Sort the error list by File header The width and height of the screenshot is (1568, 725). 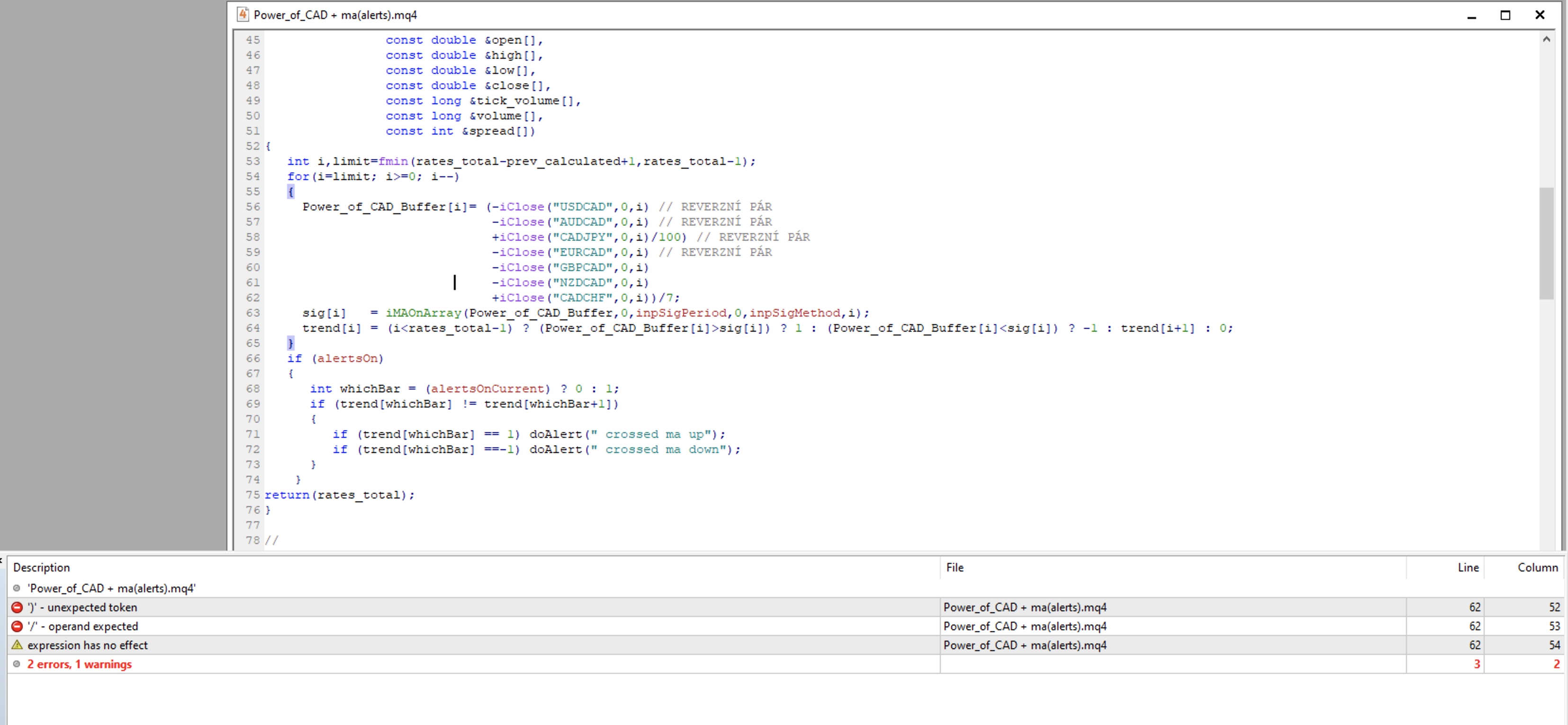tap(955, 567)
